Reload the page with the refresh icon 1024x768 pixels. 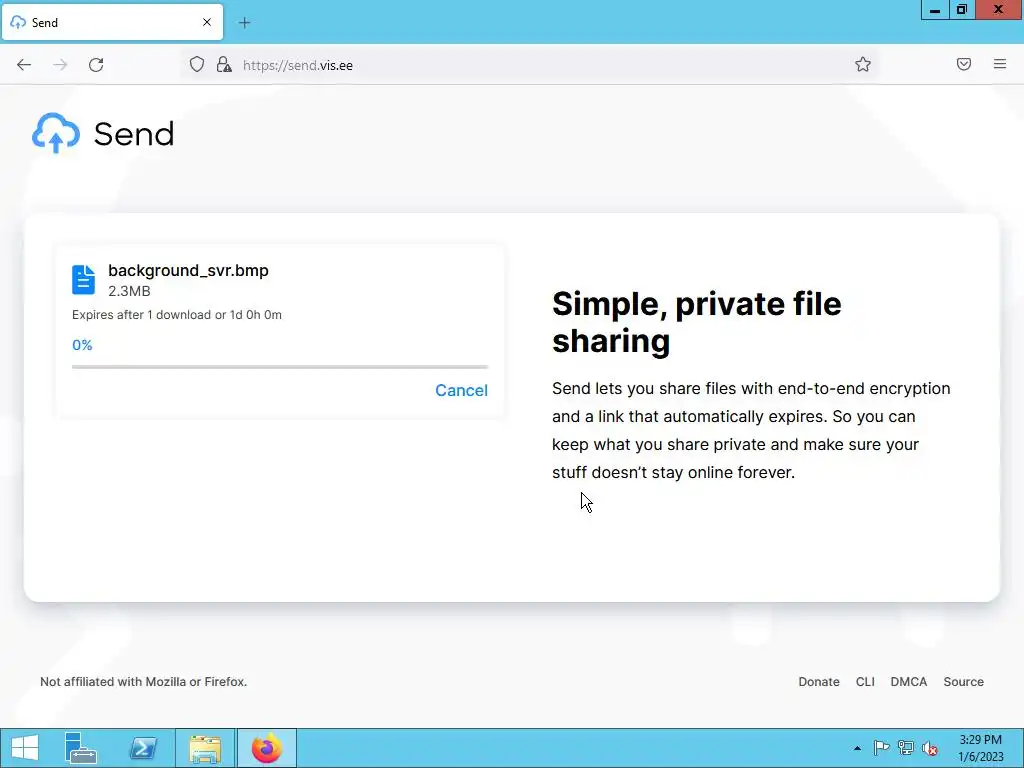click(x=96, y=65)
